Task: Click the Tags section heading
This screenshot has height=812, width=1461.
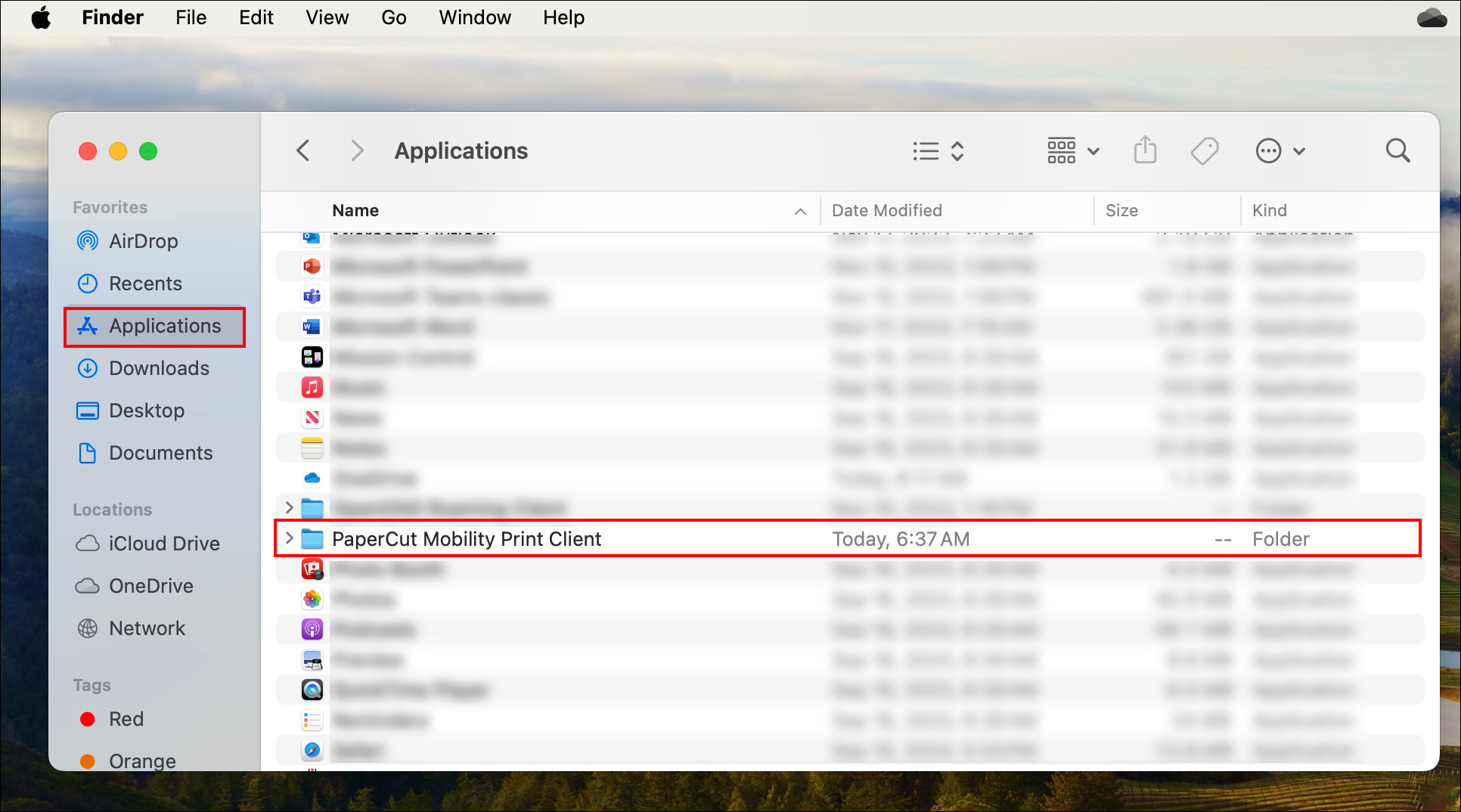Action: (92, 685)
